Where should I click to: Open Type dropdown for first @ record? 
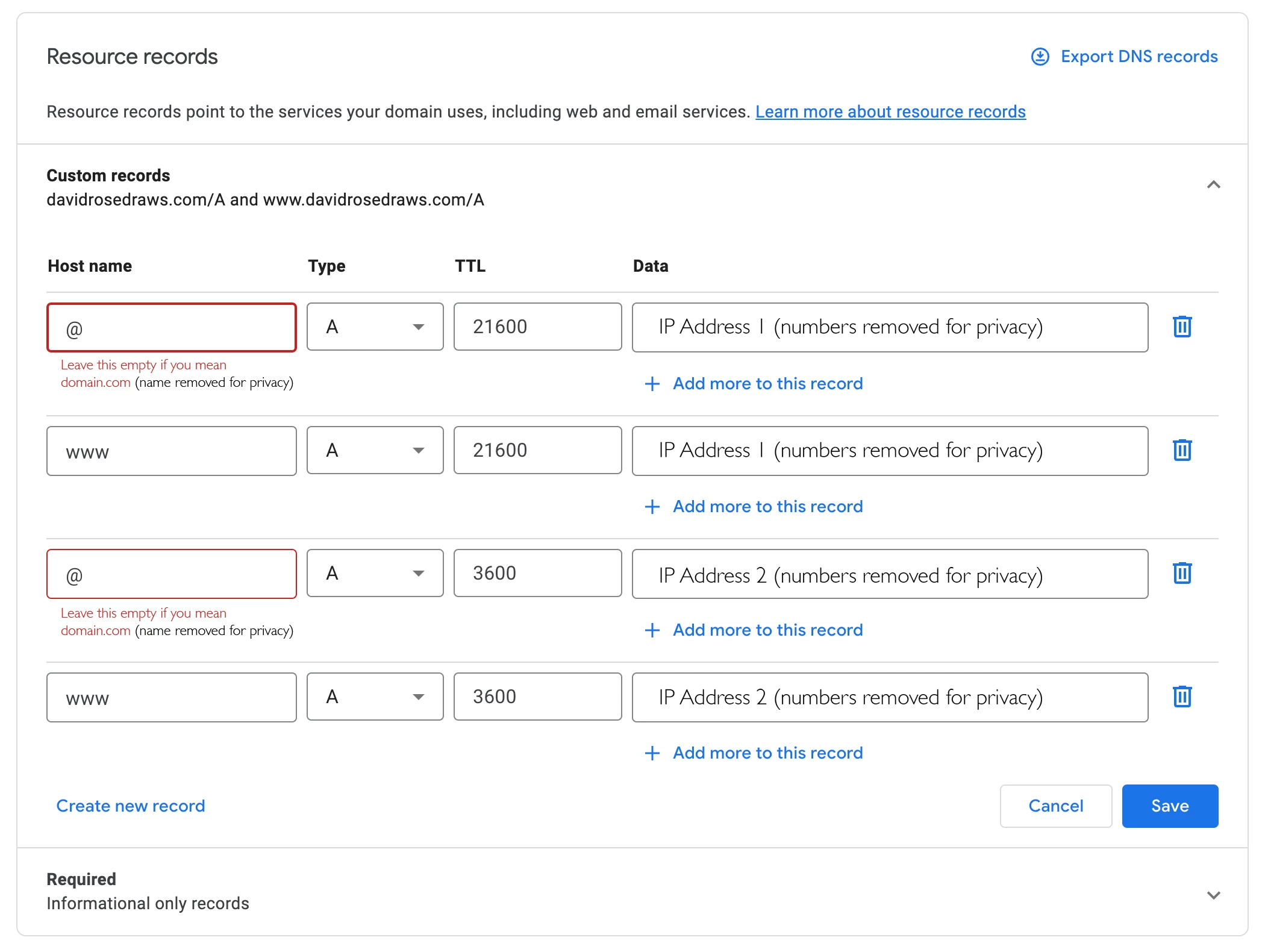[x=375, y=327]
